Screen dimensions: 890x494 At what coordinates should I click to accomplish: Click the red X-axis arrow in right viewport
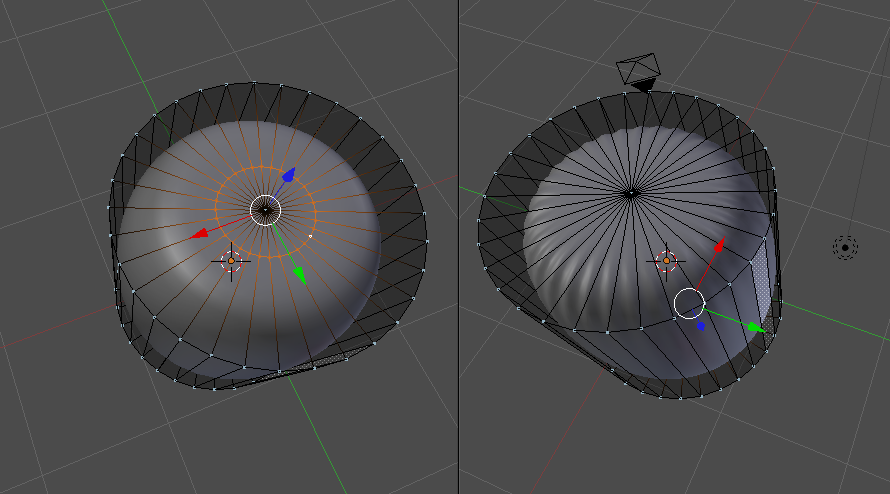pos(719,245)
